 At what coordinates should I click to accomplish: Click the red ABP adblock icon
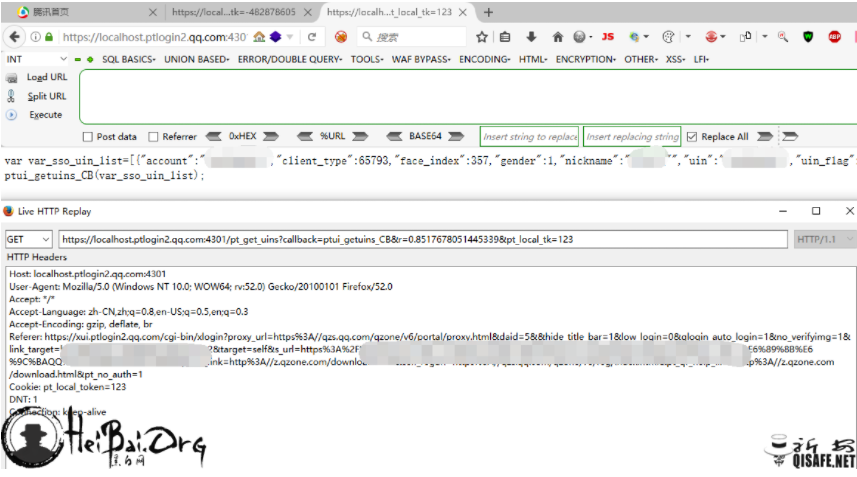coord(834,37)
